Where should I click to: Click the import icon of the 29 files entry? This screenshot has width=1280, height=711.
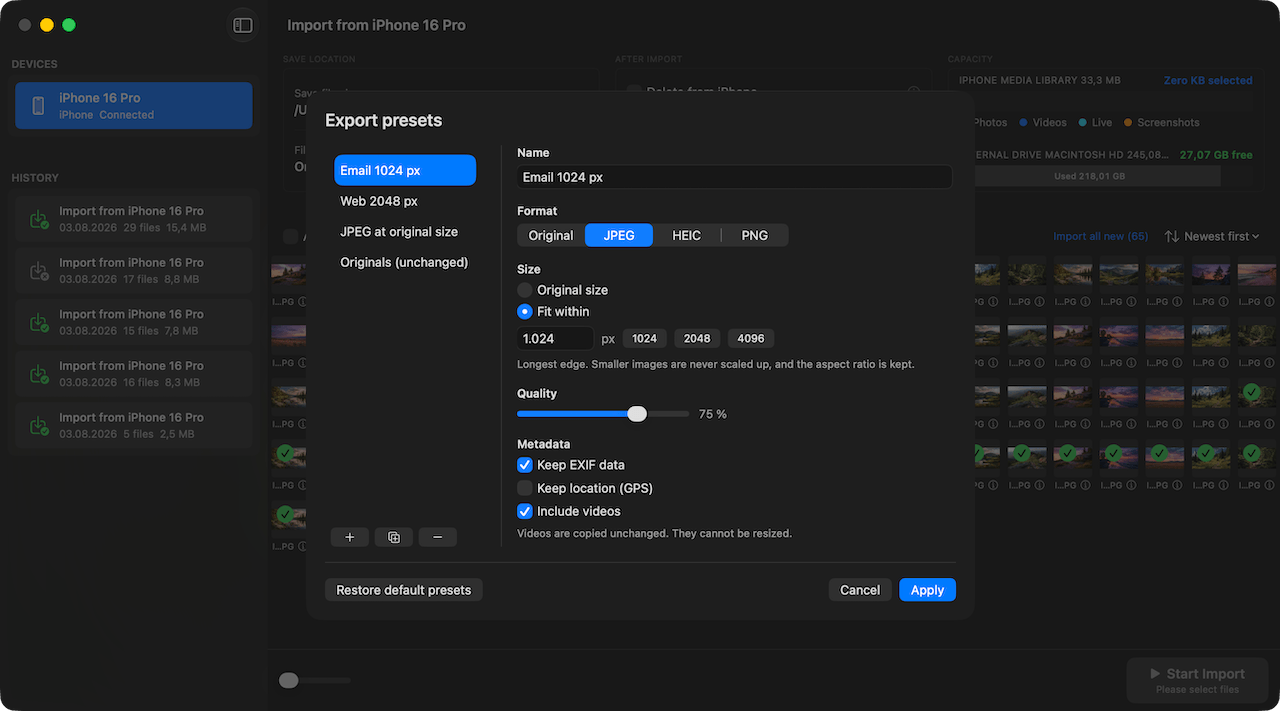tap(38, 219)
